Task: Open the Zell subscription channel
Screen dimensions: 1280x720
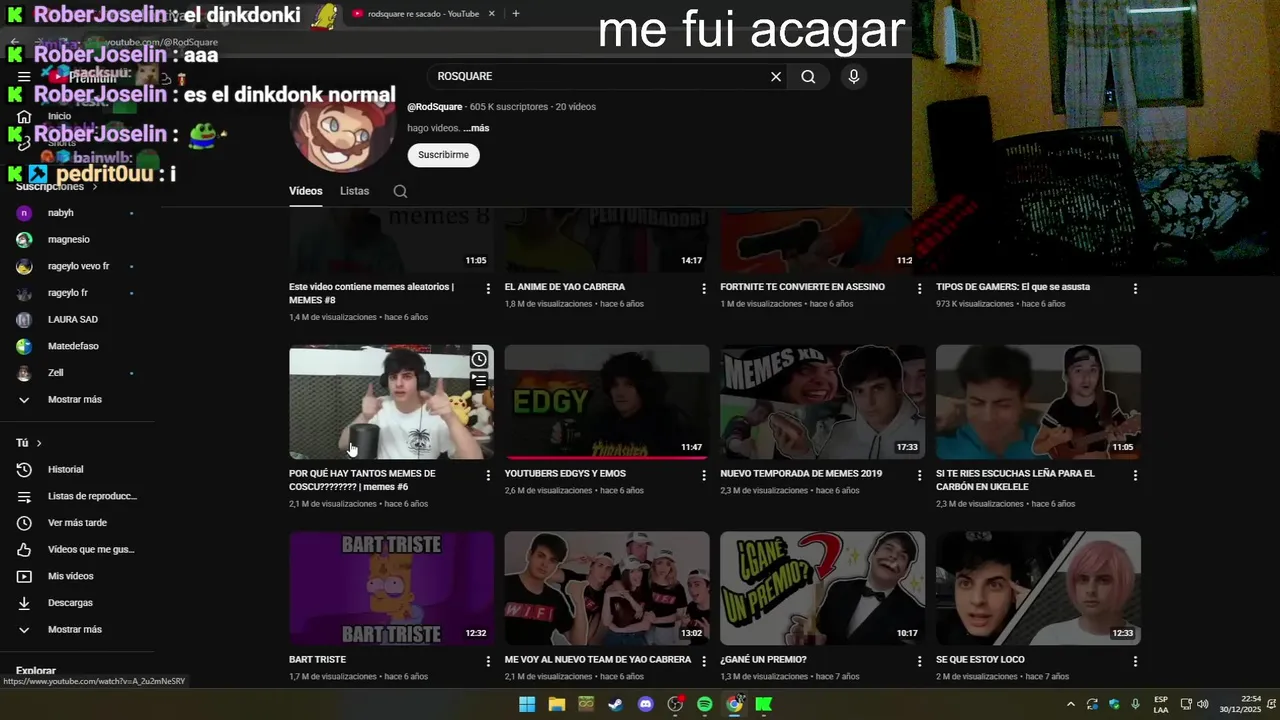Action: (76, 373)
